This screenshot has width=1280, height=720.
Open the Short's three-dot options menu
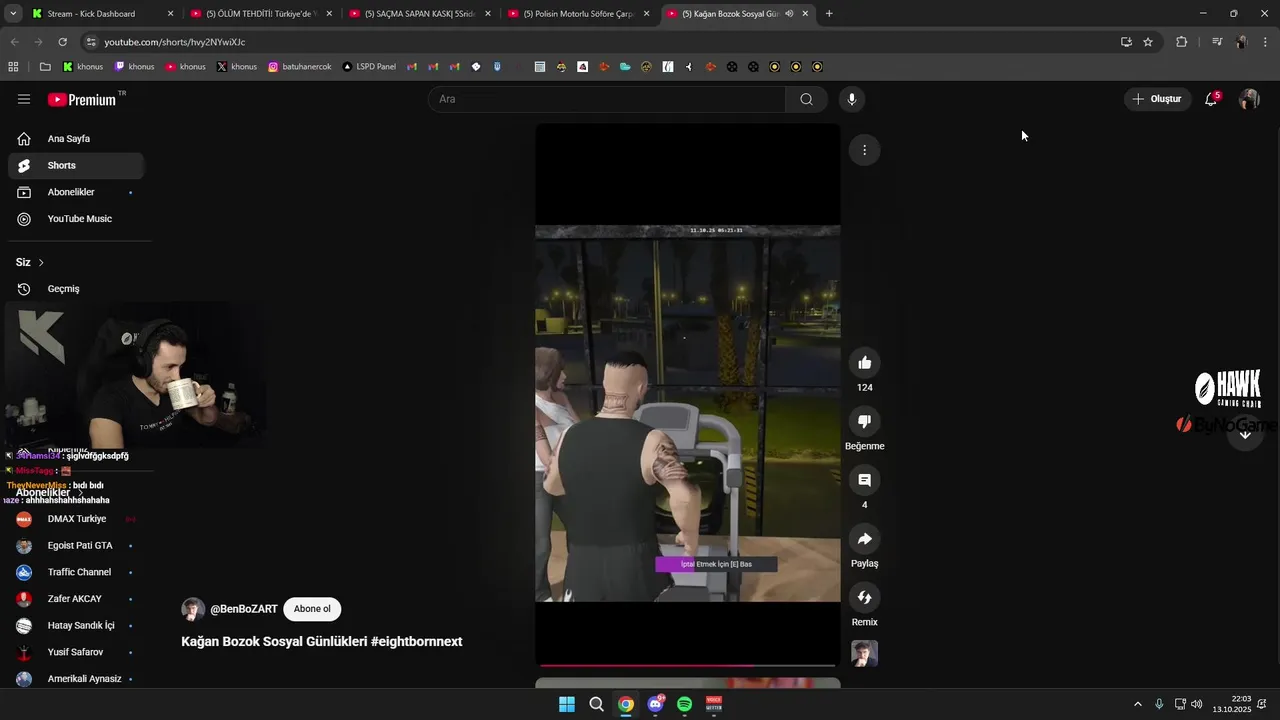(865, 150)
